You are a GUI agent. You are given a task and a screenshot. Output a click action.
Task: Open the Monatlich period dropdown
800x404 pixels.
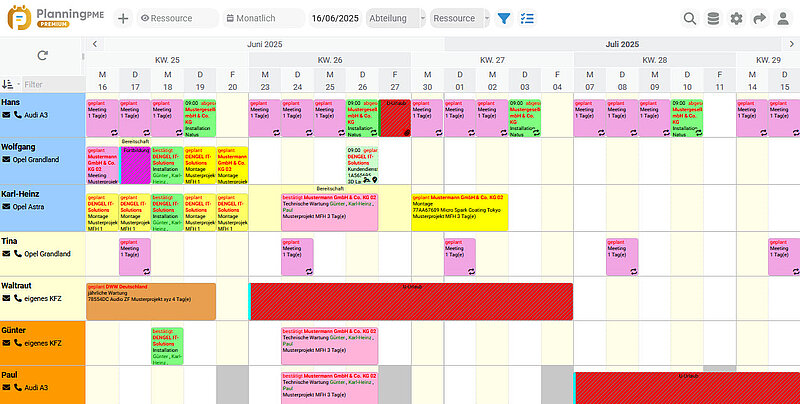coord(263,18)
